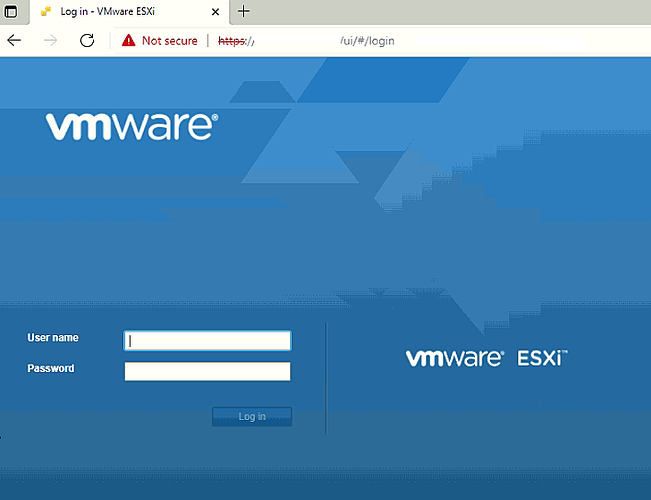
Task: Click the browser Back arrow
Action: coord(14,40)
